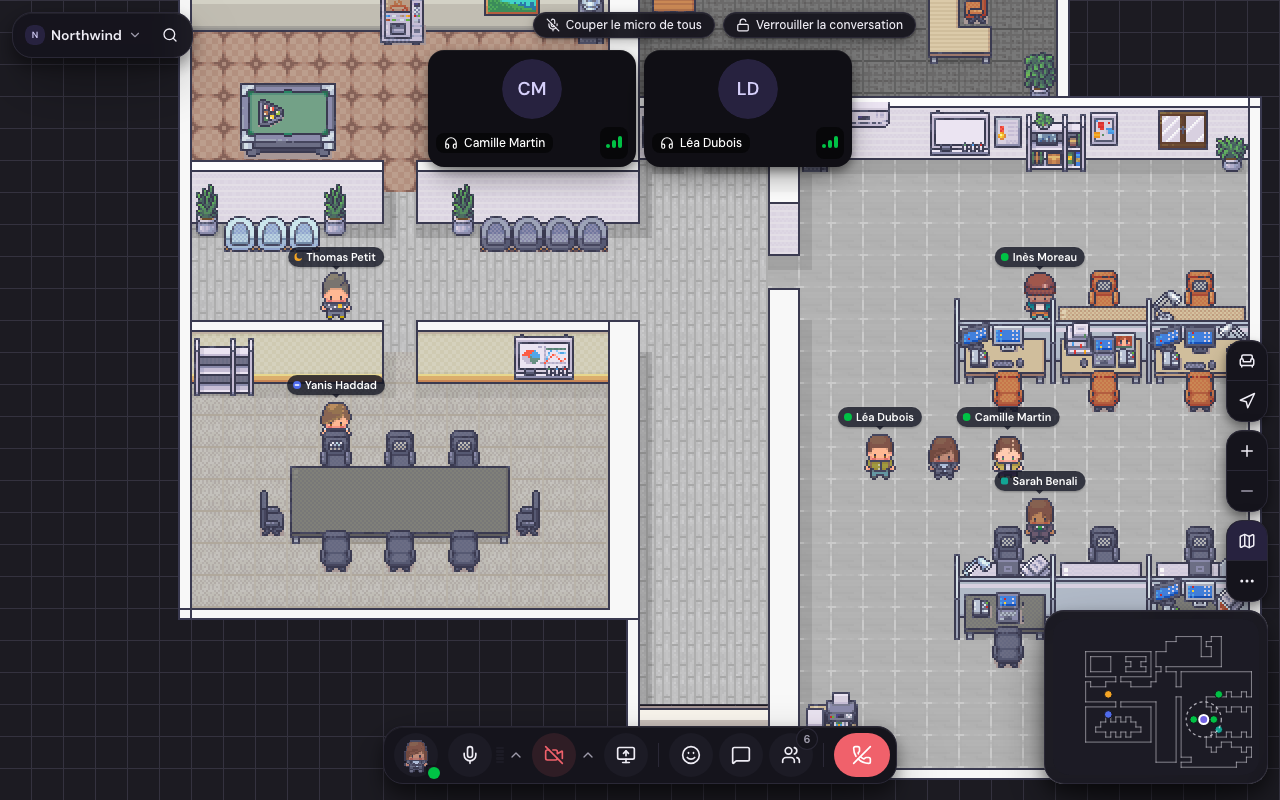
Task: Leave the conversation with red phone button
Action: (x=862, y=755)
